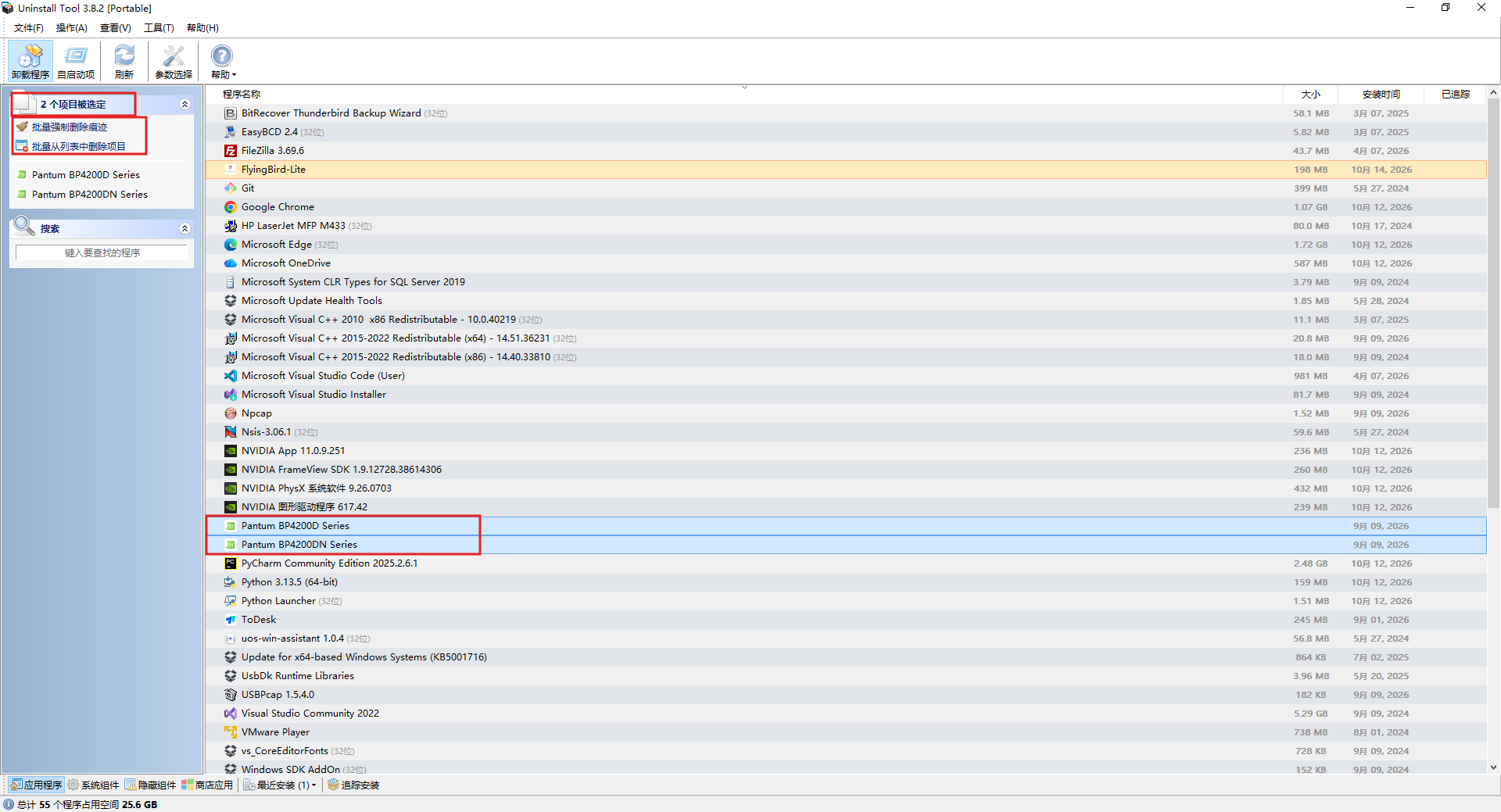
Task: Switch to 系统组件 tab
Action: [x=93, y=785]
